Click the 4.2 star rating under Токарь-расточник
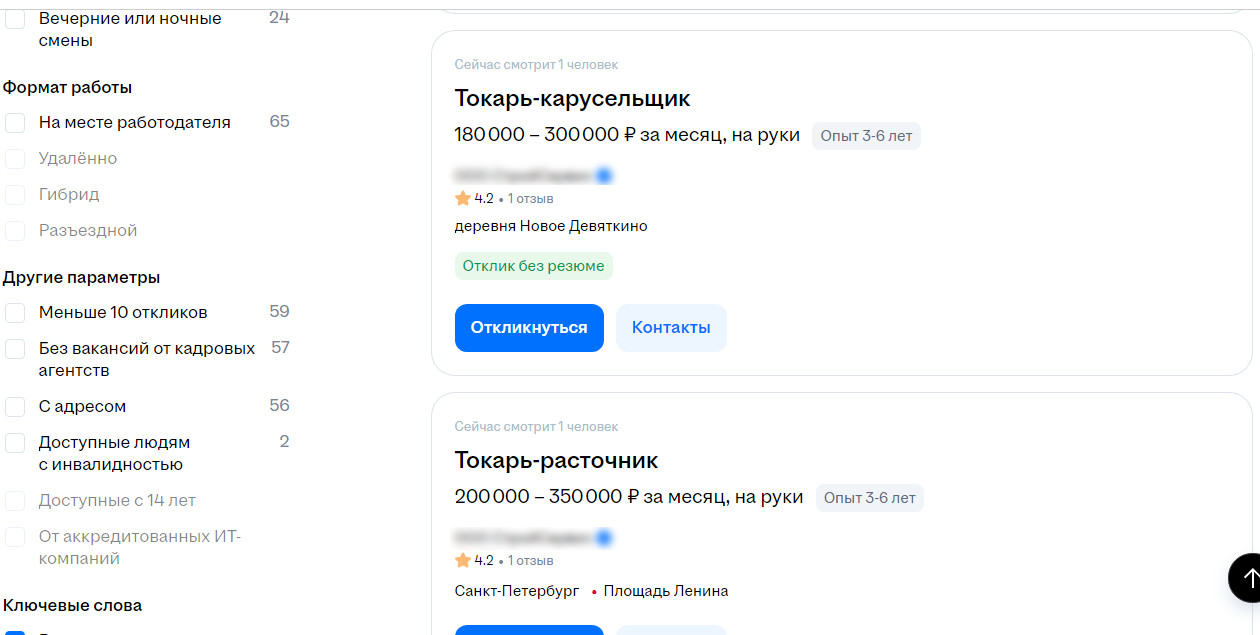 click(474, 560)
